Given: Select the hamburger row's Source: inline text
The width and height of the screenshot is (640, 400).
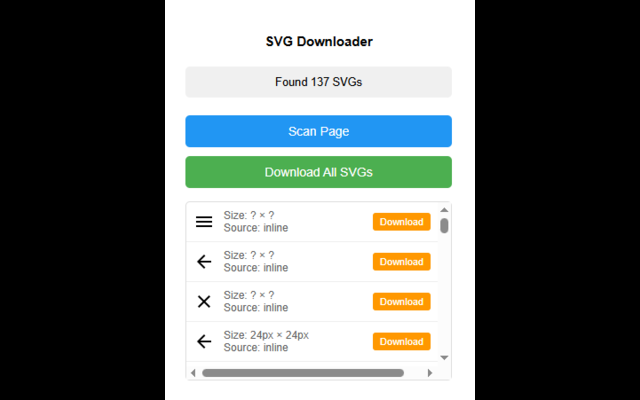Looking at the screenshot, I should [x=256, y=228].
